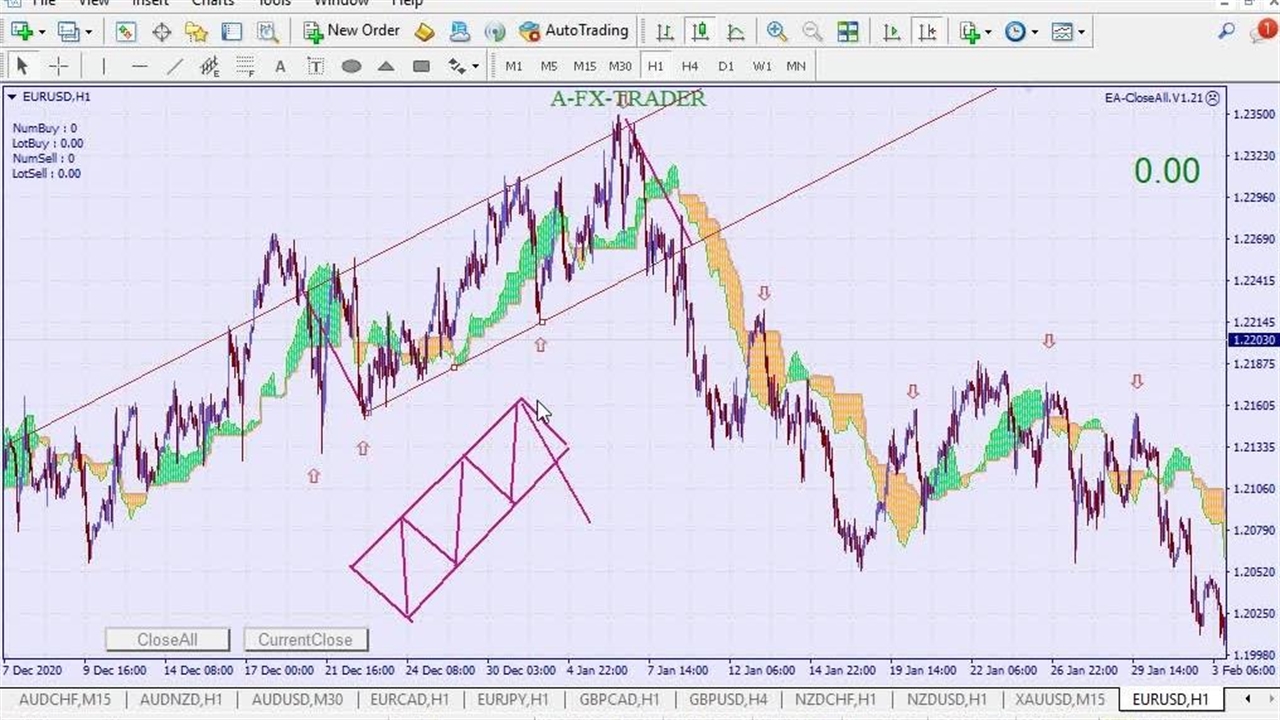The image size is (1280, 720).
Task: Expand the Periodicity clock dropdown
Action: coord(1034,32)
